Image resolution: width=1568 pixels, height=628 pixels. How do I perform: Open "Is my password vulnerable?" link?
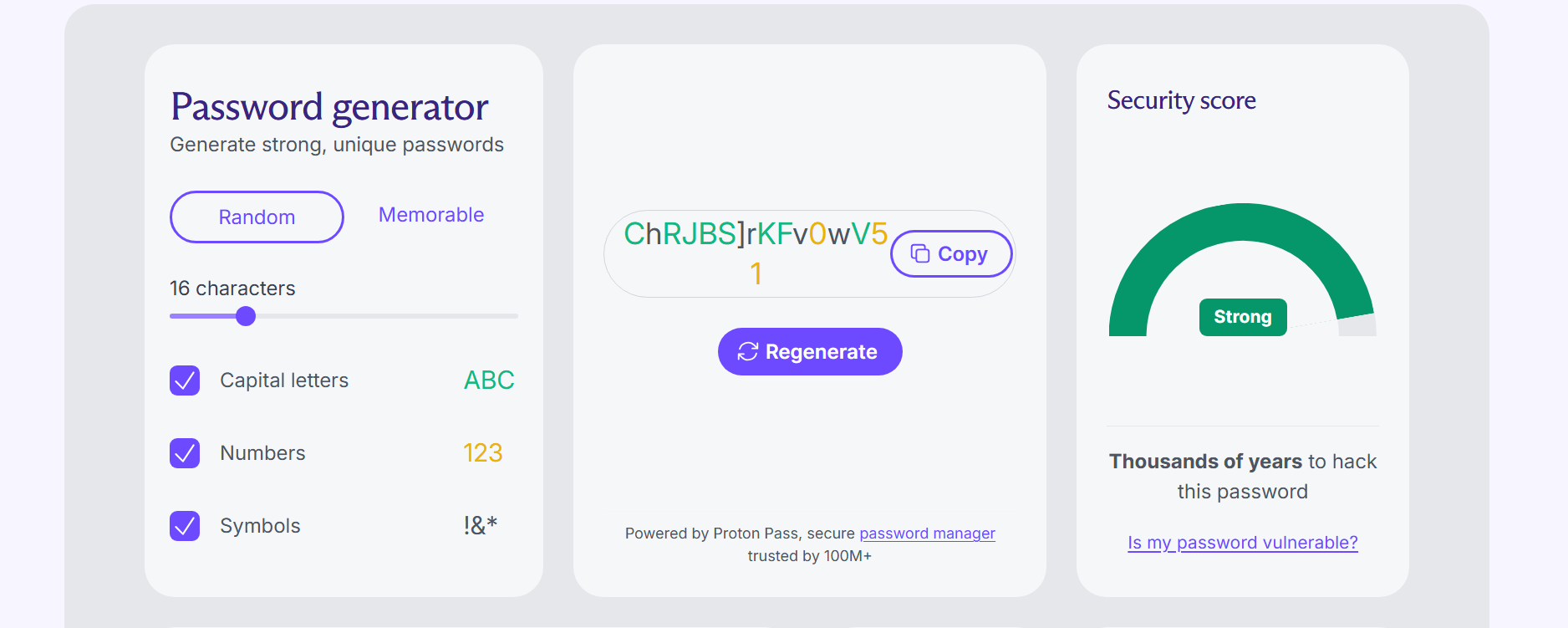point(1242,543)
